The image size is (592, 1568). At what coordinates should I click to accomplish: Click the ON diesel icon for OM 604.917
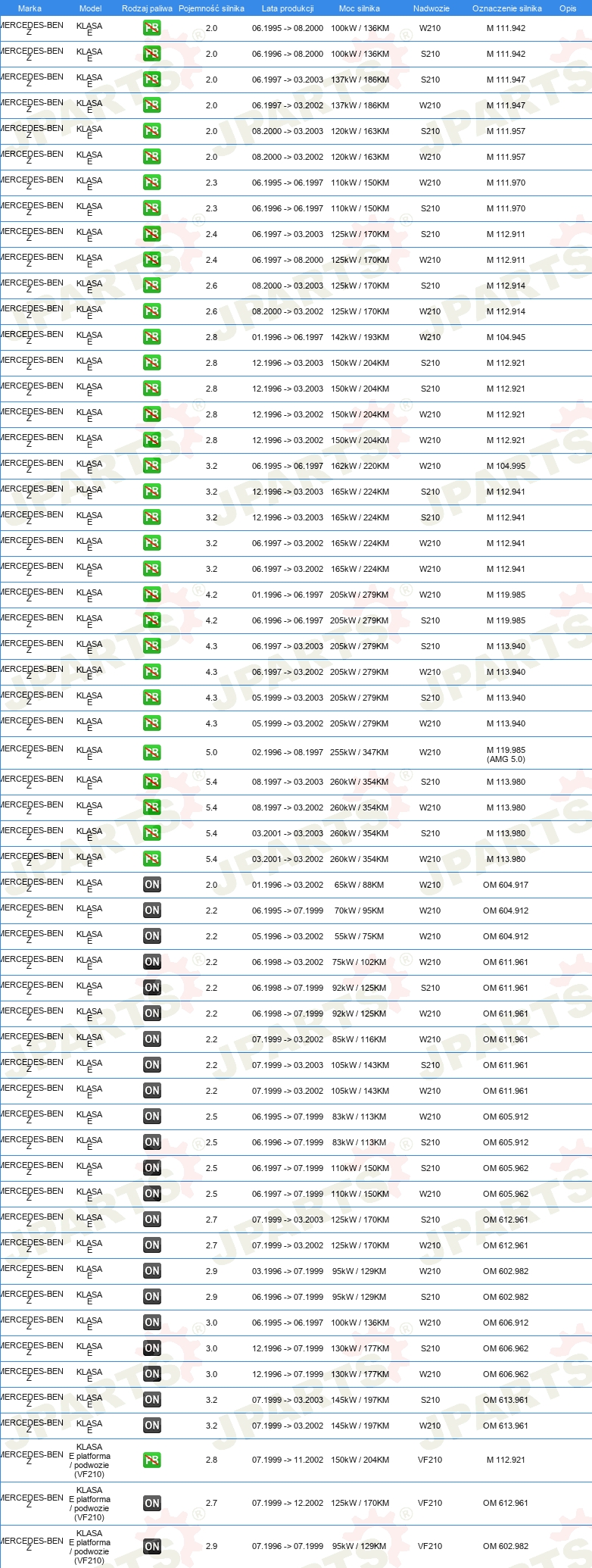[x=152, y=885]
